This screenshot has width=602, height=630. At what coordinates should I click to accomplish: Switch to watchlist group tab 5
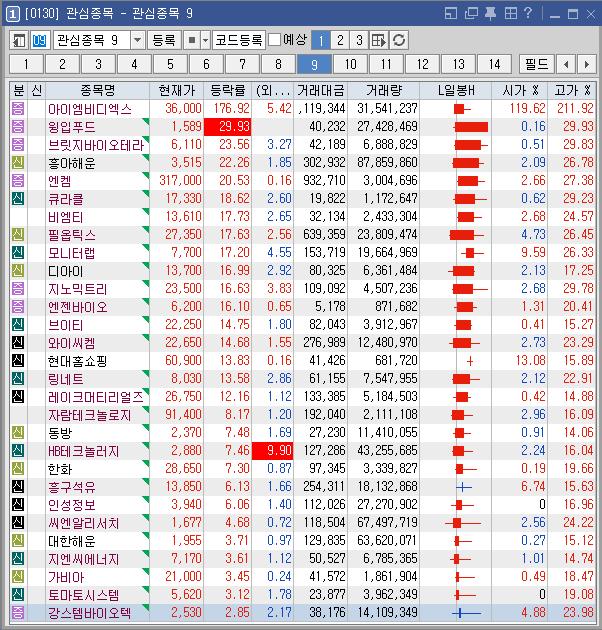tap(170, 64)
